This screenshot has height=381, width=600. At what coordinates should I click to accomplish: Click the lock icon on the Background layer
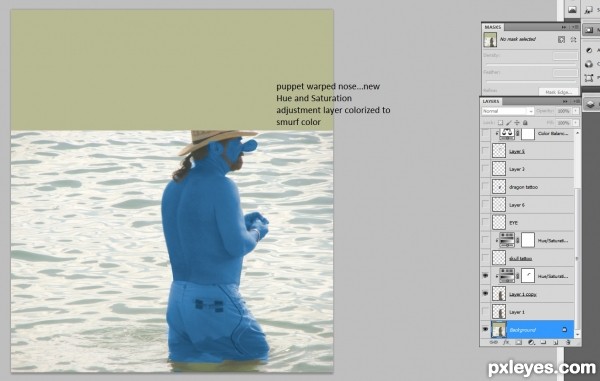564,329
